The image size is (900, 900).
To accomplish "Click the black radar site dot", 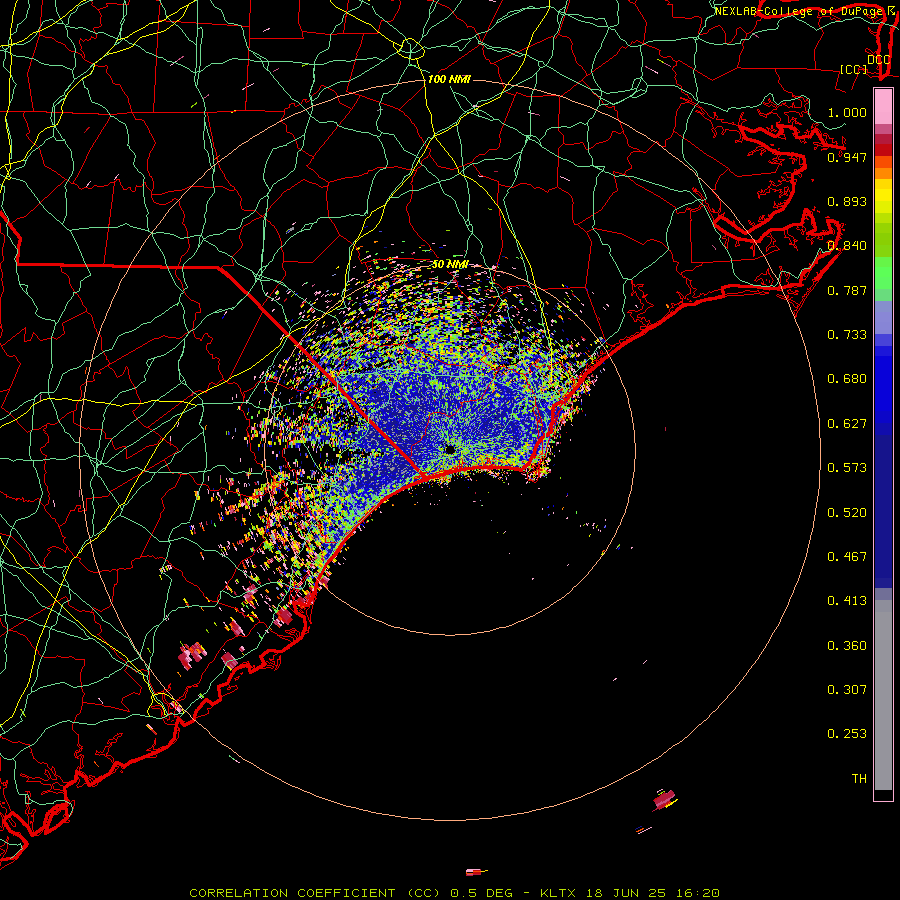I will pos(449,449).
